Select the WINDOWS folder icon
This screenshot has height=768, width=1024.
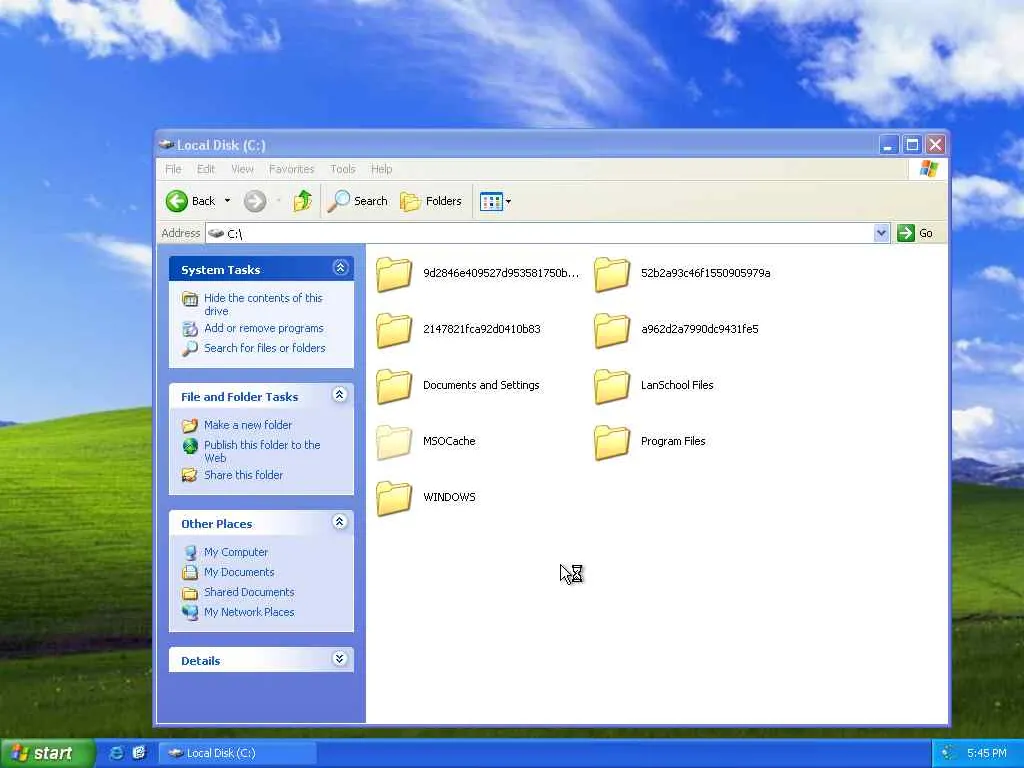[394, 498]
